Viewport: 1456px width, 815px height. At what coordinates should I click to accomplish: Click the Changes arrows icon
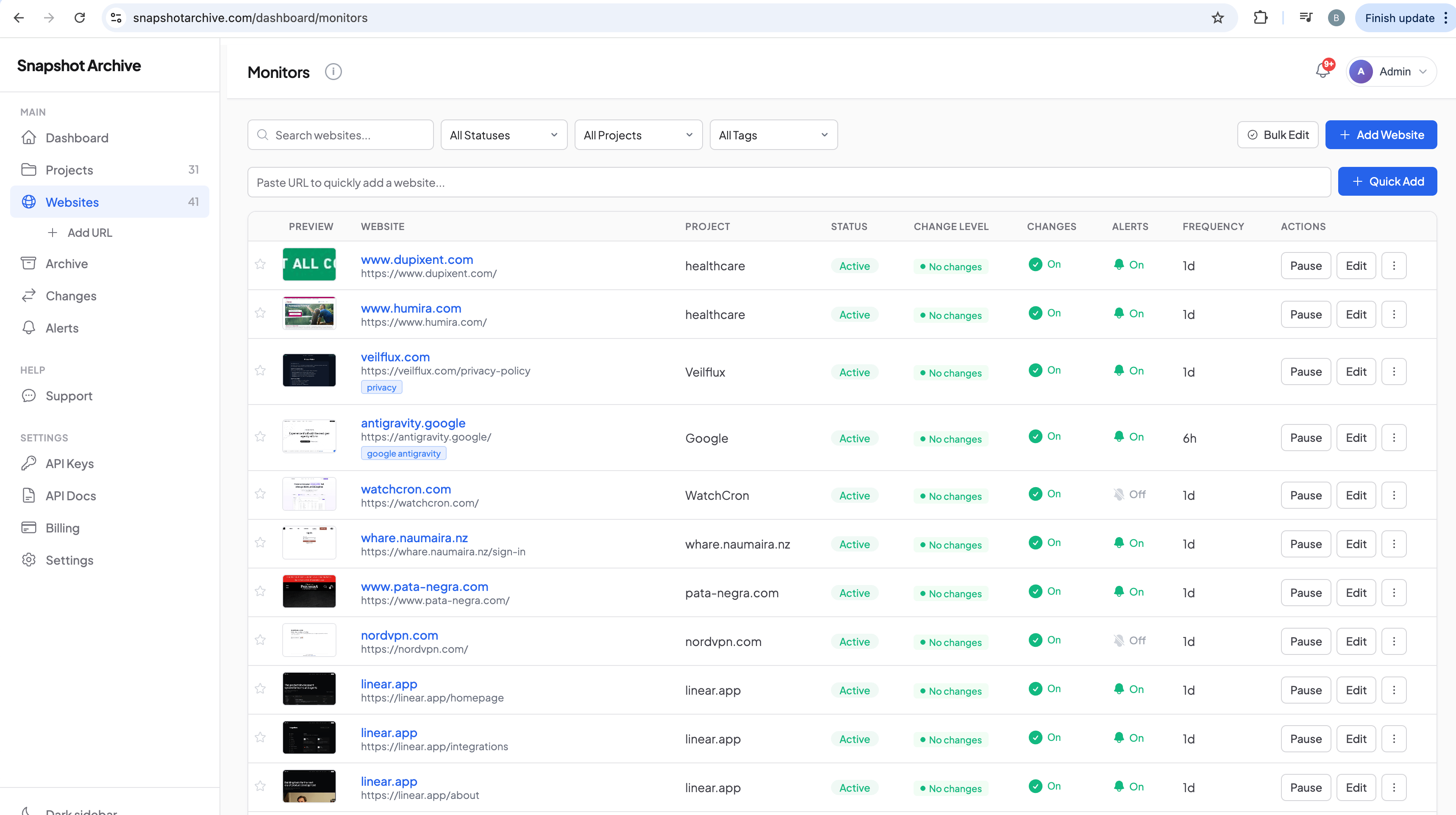(x=29, y=296)
